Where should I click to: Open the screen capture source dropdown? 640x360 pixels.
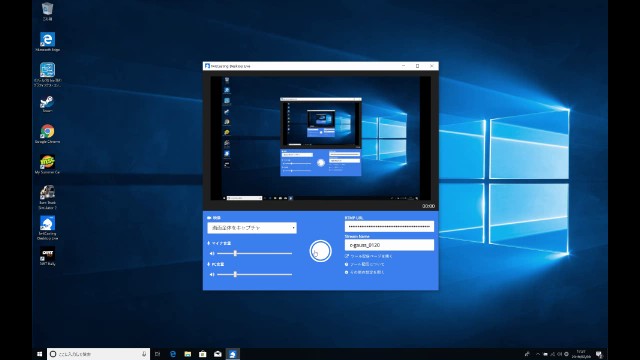[x=252, y=228]
